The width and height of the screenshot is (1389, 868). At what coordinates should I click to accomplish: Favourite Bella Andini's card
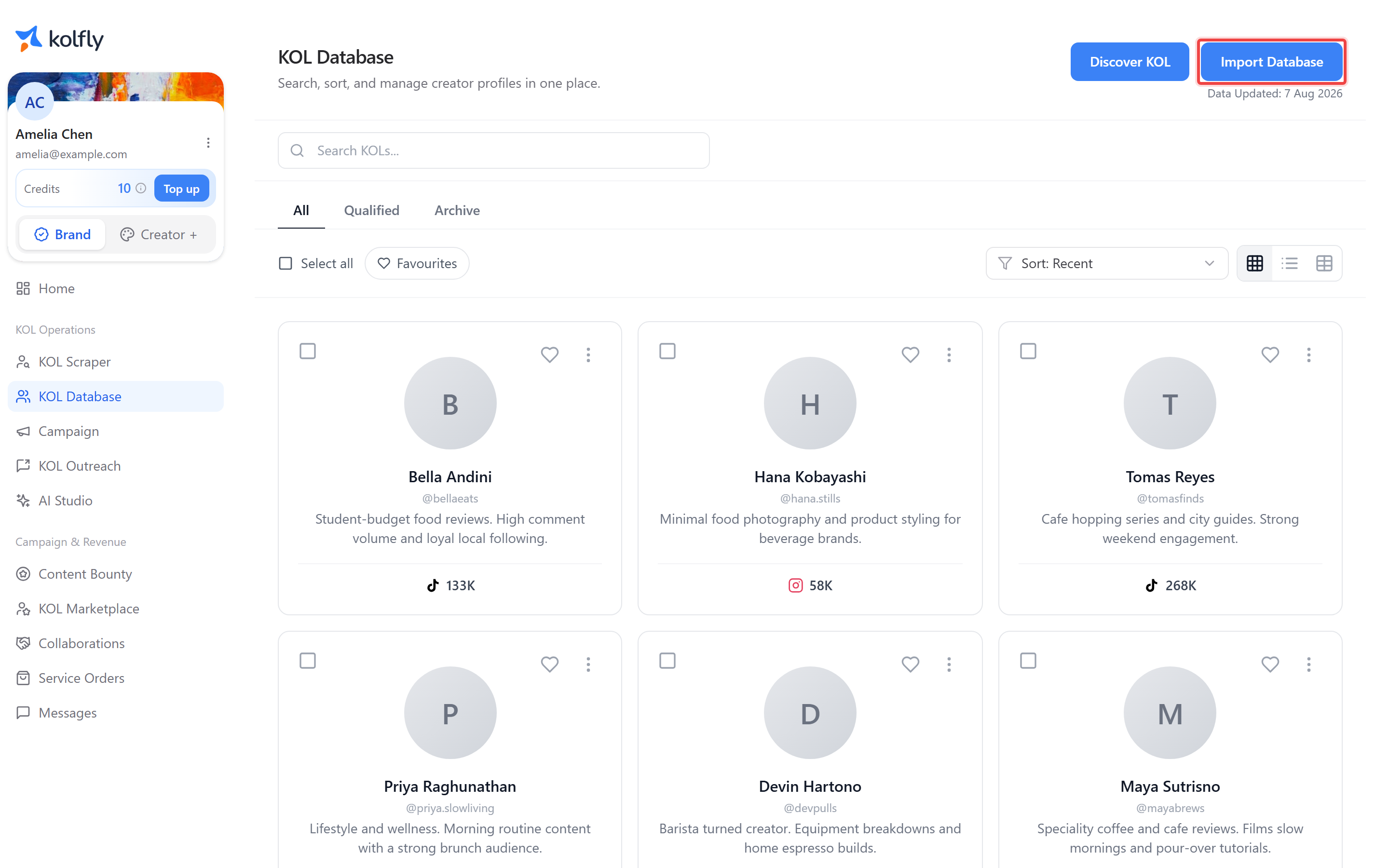tap(549, 354)
